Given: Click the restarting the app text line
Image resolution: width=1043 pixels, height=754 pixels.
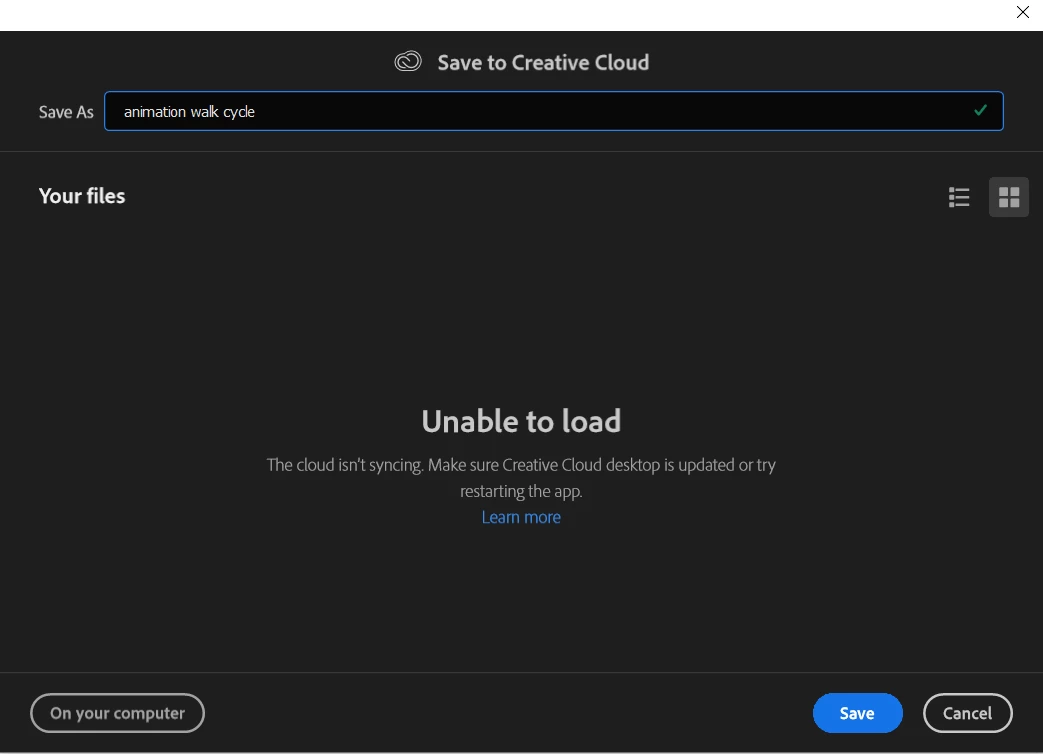Looking at the screenshot, I should (x=521, y=491).
